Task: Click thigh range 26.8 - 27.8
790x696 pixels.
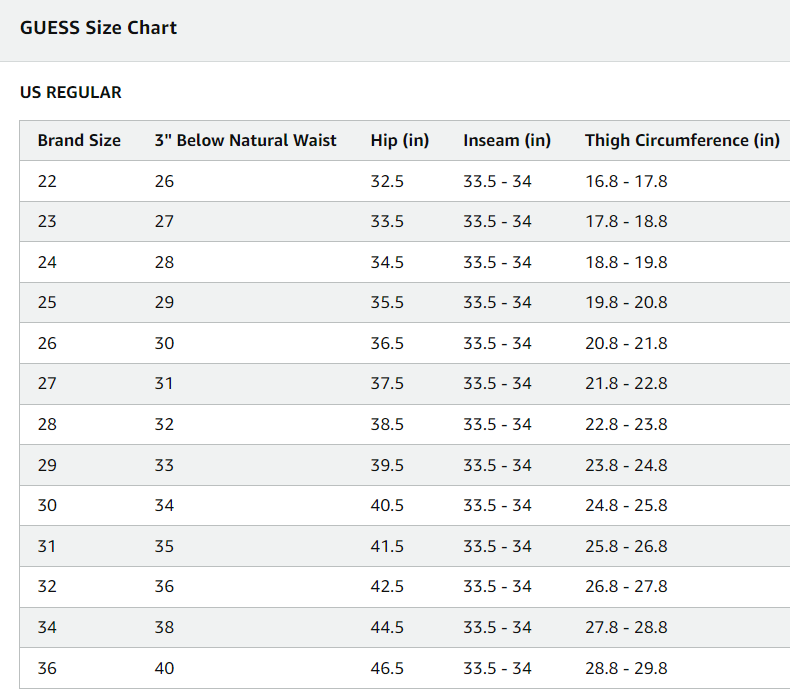Action: point(626,587)
